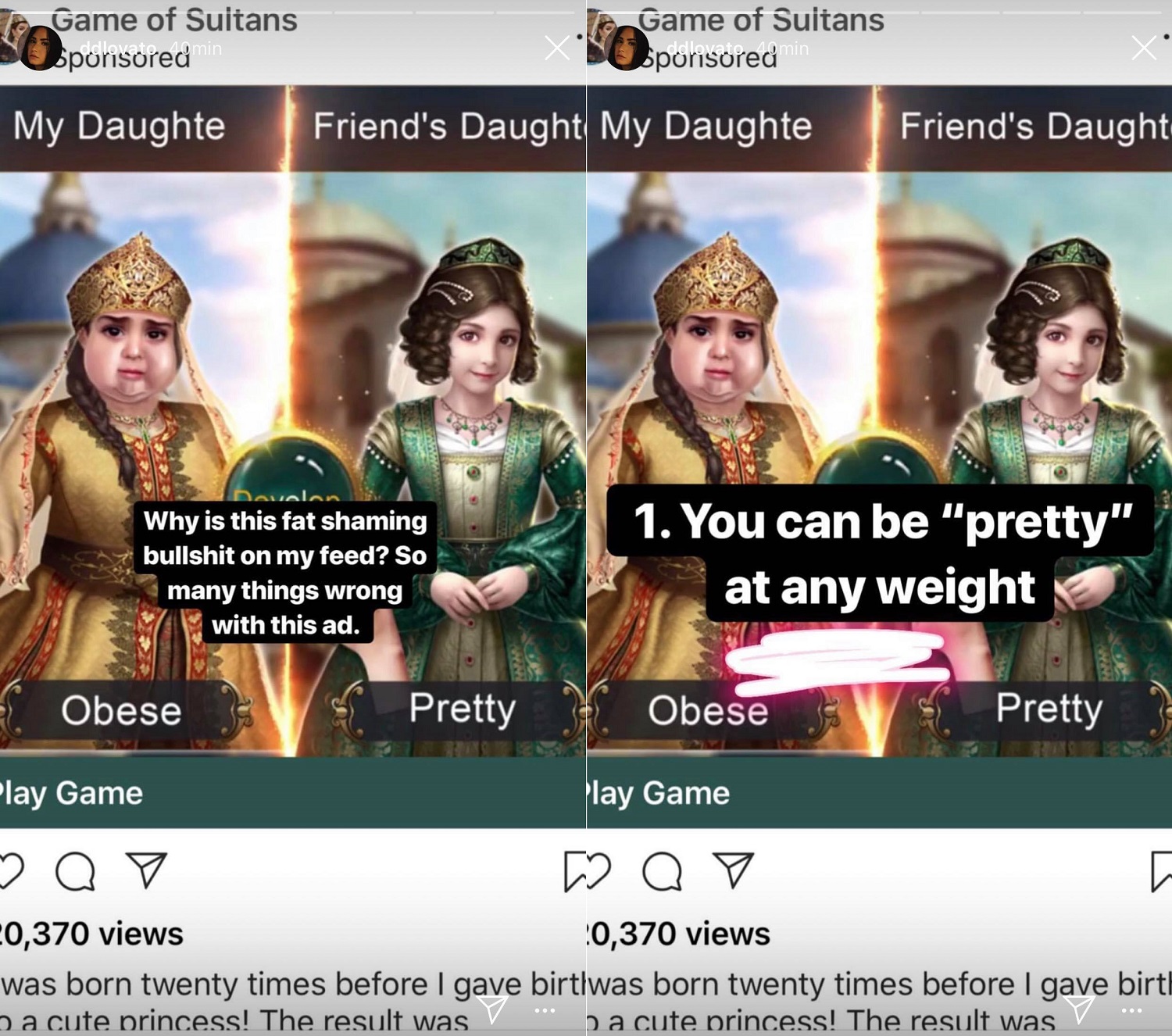
Task: Tap story progress bar at top left
Action: click(293, 13)
